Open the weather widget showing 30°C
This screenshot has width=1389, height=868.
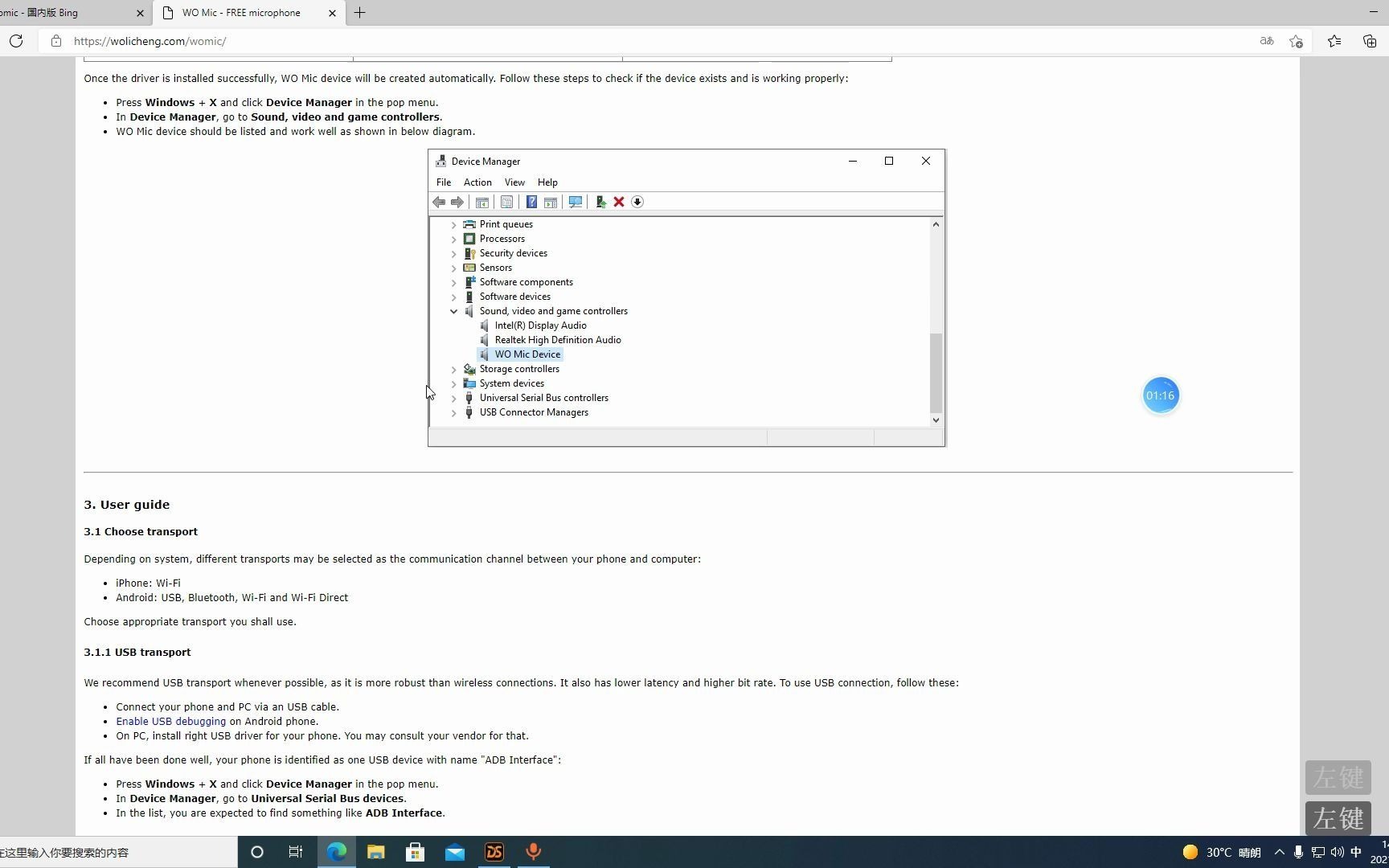pos(1221,853)
